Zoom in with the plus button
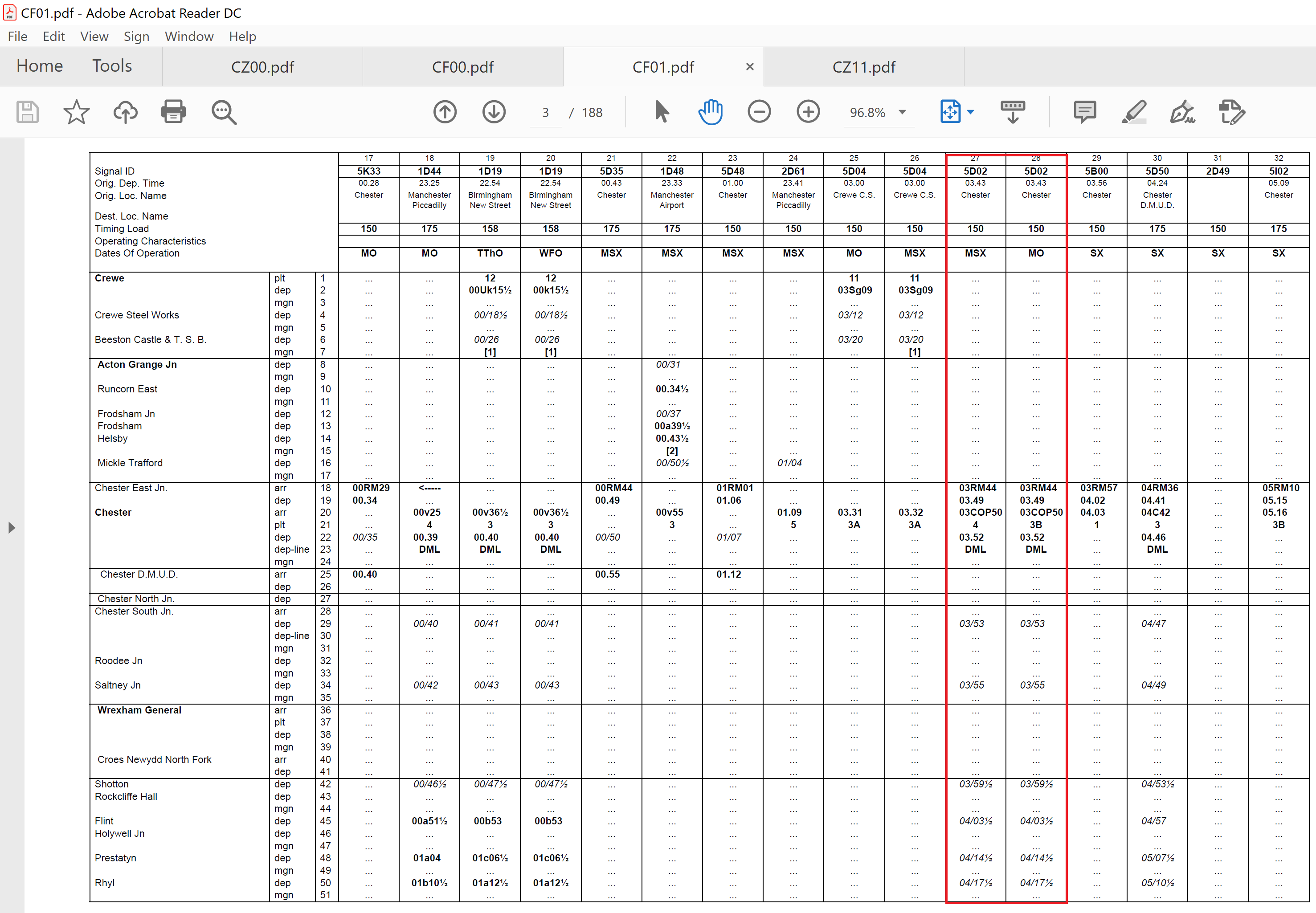This screenshot has height=913, width=1316. pyautogui.click(x=809, y=112)
